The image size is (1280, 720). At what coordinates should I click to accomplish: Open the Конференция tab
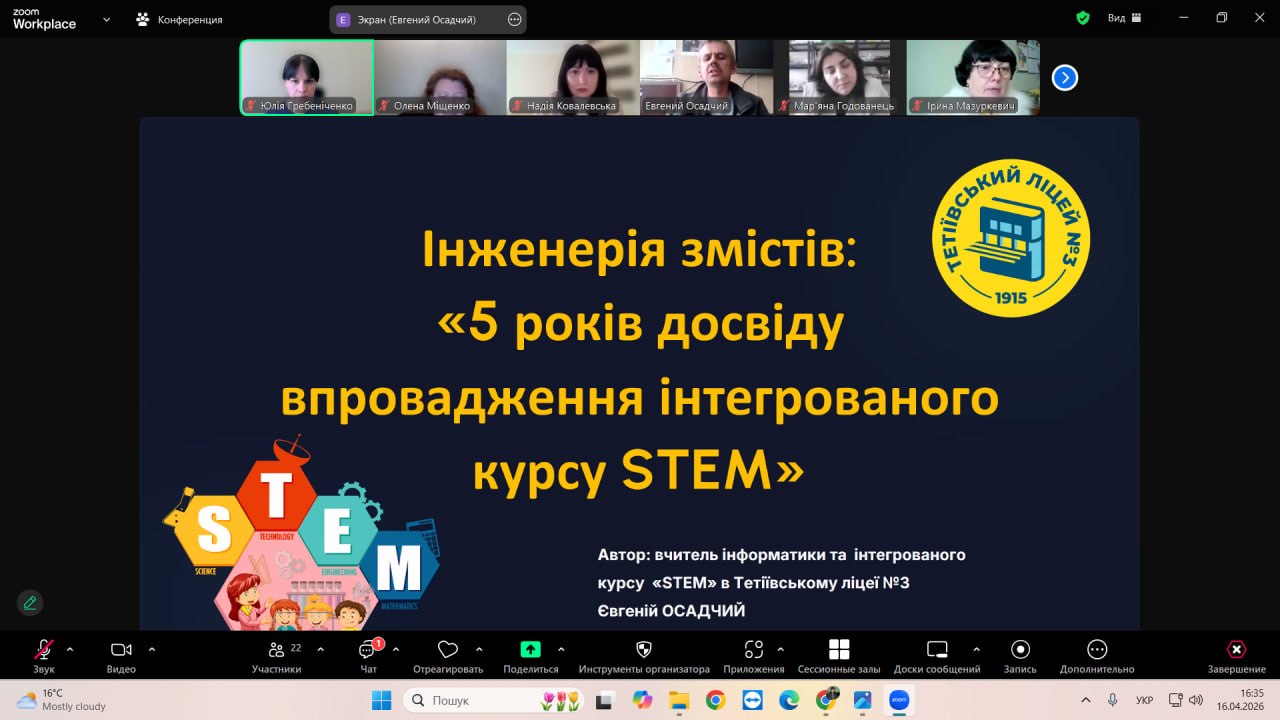click(x=180, y=19)
